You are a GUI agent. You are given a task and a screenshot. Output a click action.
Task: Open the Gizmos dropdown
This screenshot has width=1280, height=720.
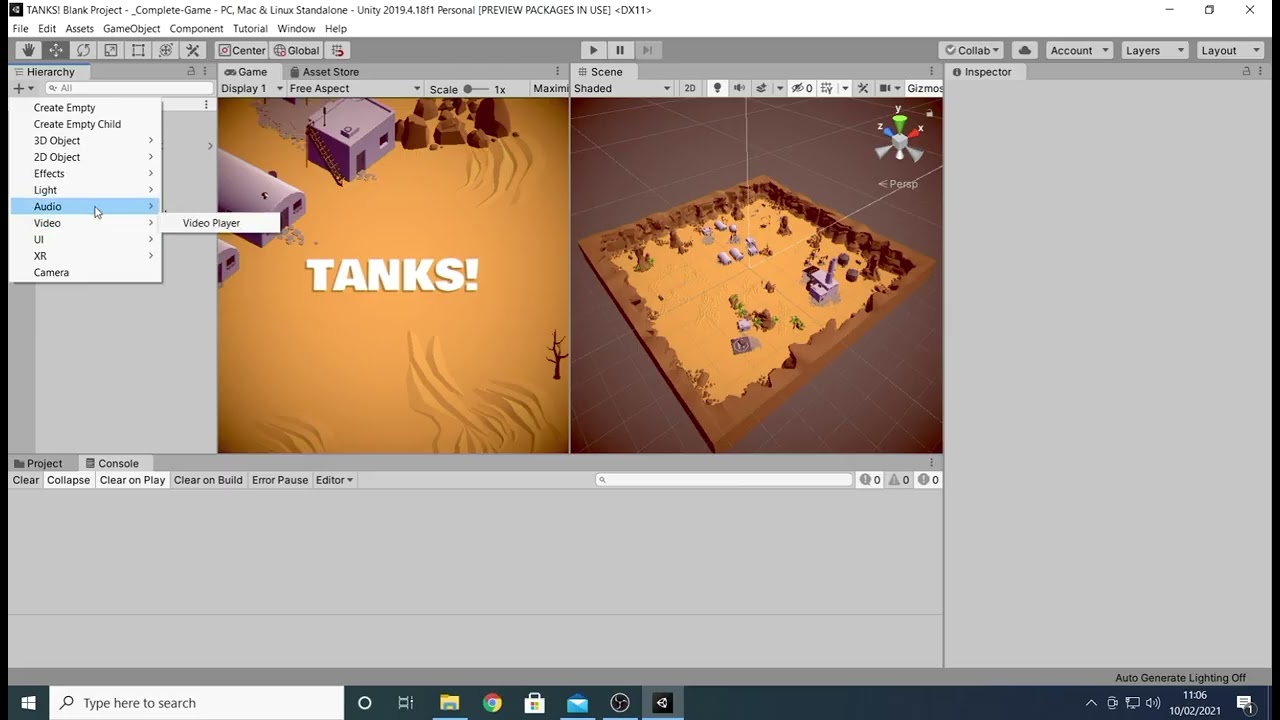coord(924,88)
